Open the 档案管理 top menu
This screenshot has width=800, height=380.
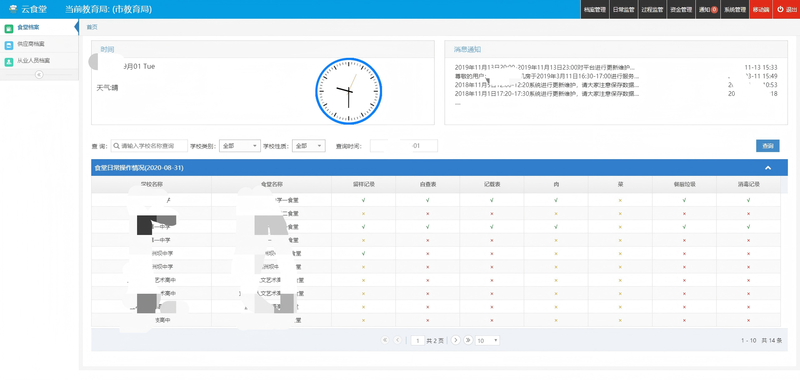[x=594, y=9]
